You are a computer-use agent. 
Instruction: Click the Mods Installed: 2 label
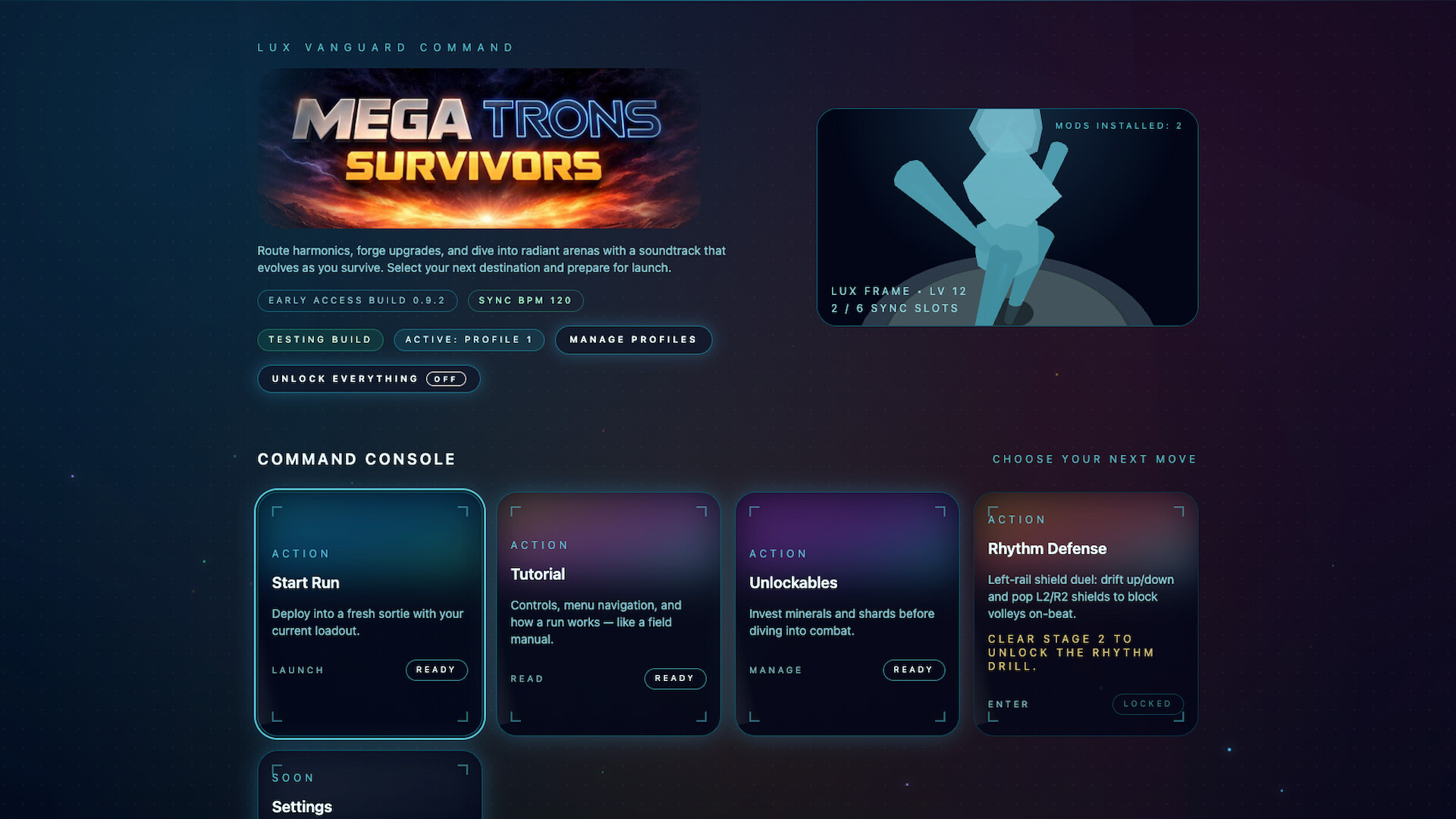click(x=1119, y=126)
